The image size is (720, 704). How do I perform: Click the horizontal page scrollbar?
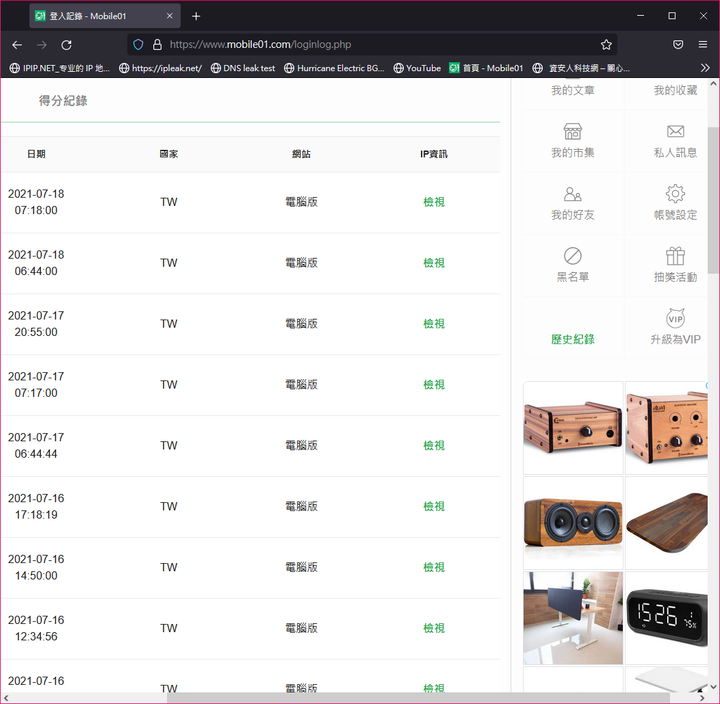point(418,698)
